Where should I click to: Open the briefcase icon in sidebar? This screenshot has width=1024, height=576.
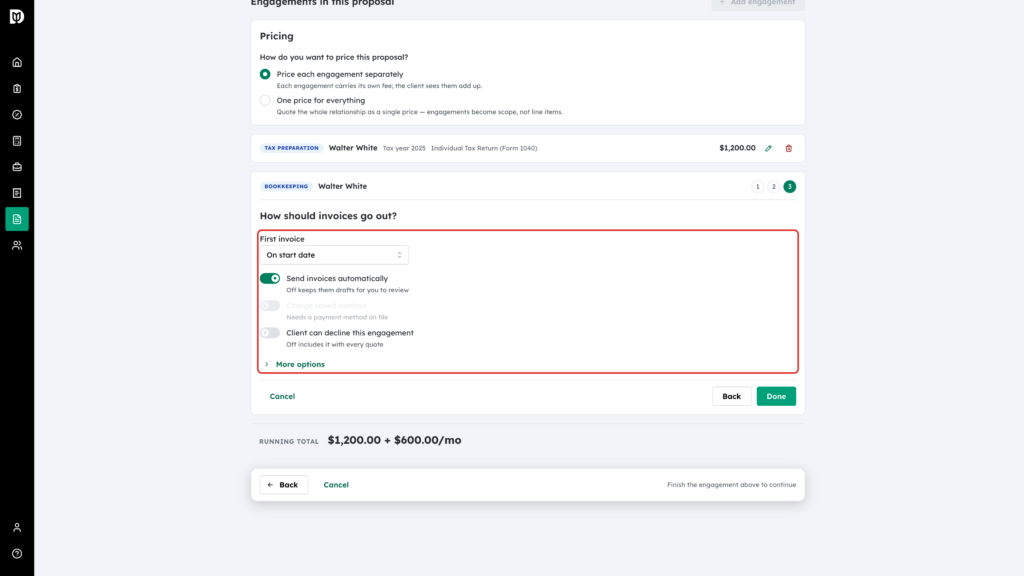tap(17, 167)
